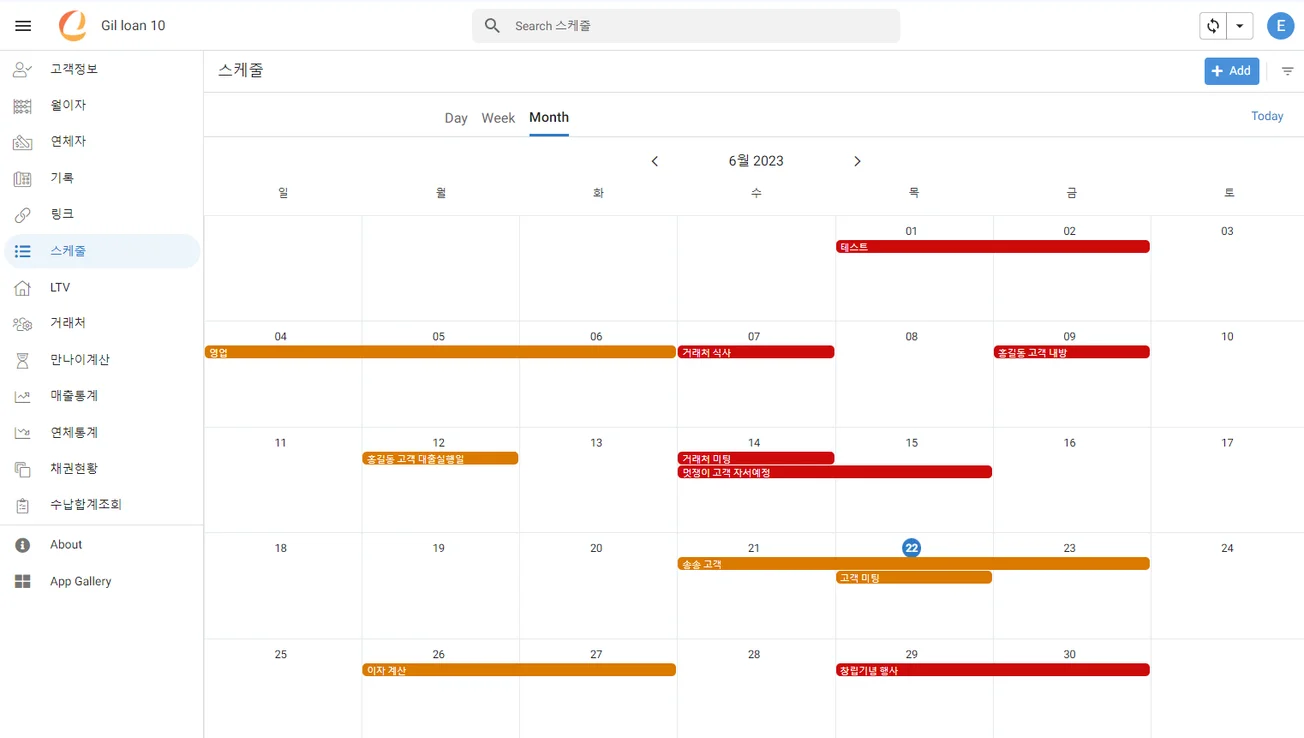Screen dimensions: 1304x738
Task: Open the 홍길동 고객 내방 event
Action: click(x=1072, y=352)
